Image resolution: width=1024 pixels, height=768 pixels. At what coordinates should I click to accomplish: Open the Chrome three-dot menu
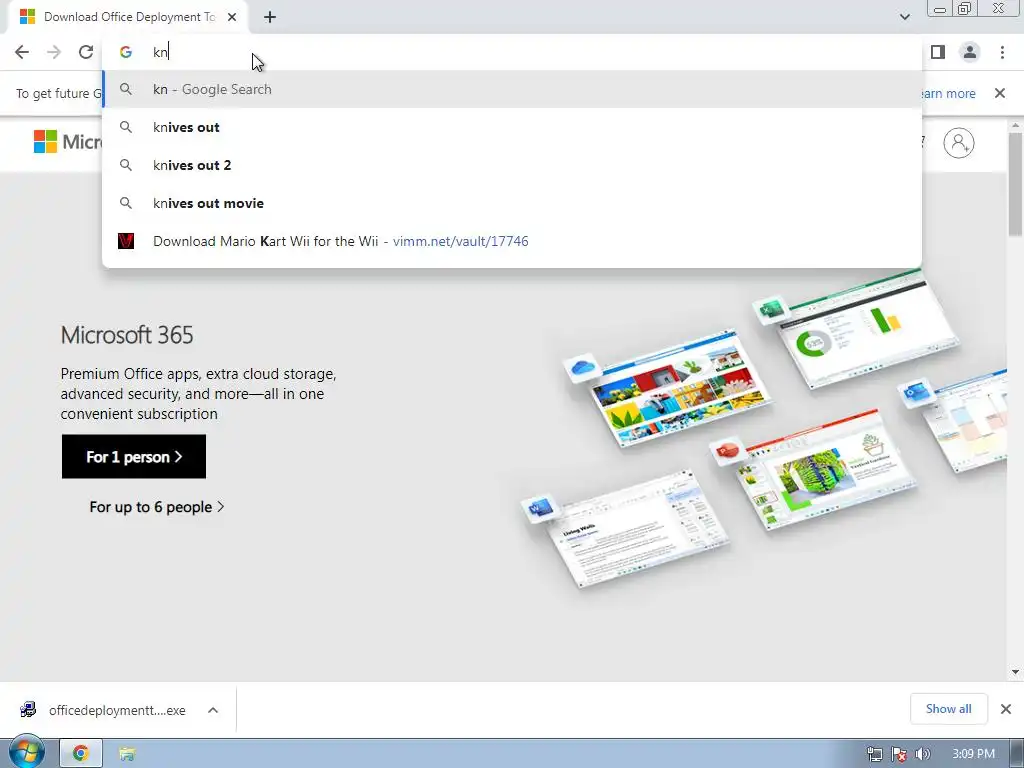click(1002, 52)
